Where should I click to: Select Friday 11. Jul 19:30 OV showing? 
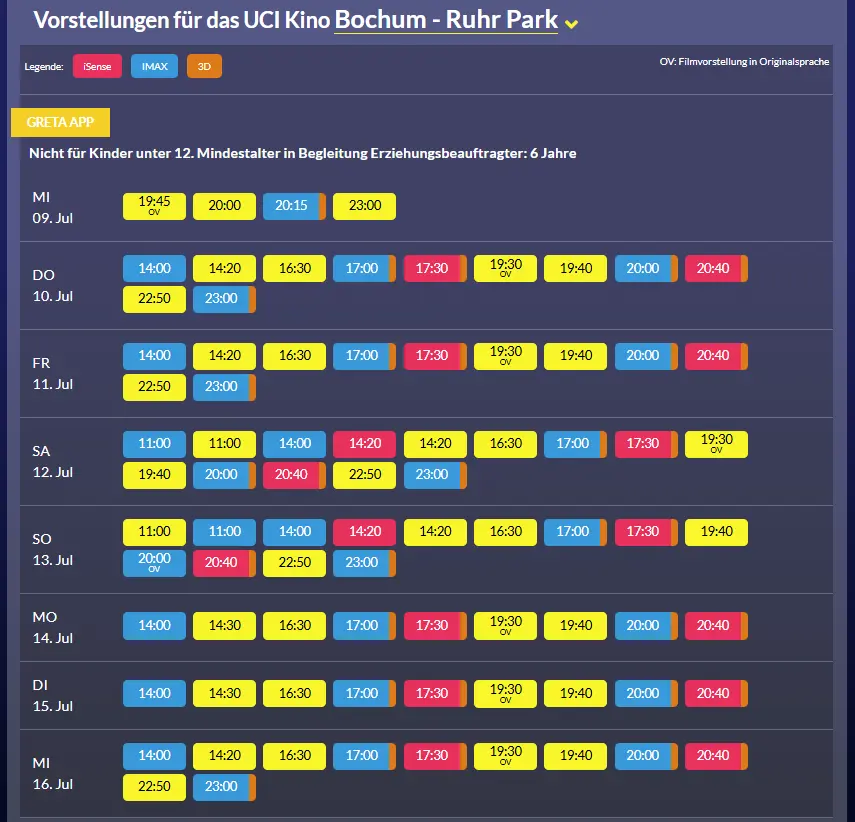pyautogui.click(x=505, y=356)
